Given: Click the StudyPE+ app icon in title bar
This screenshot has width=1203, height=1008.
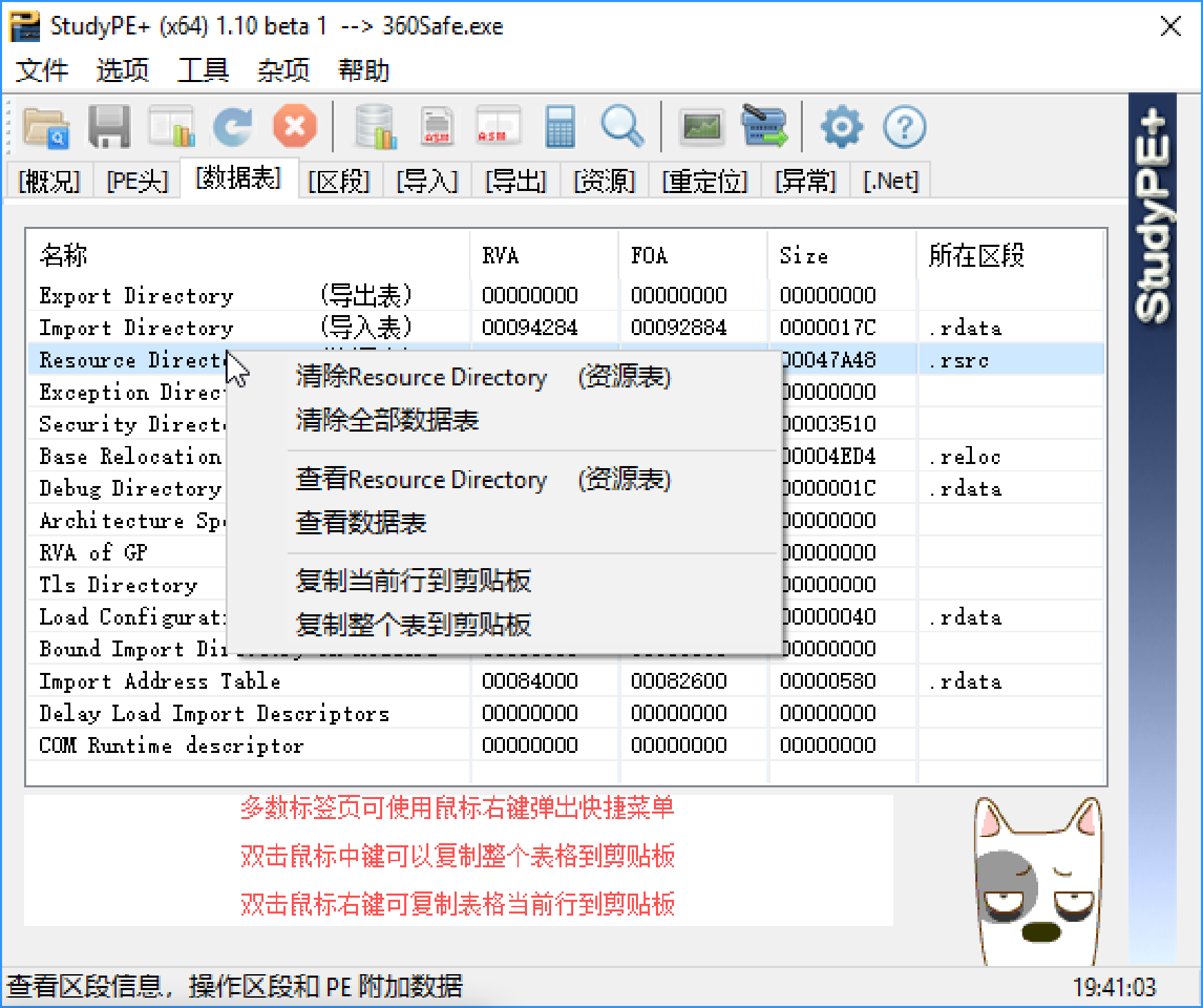Looking at the screenshot, I should (x=24, y=27).
